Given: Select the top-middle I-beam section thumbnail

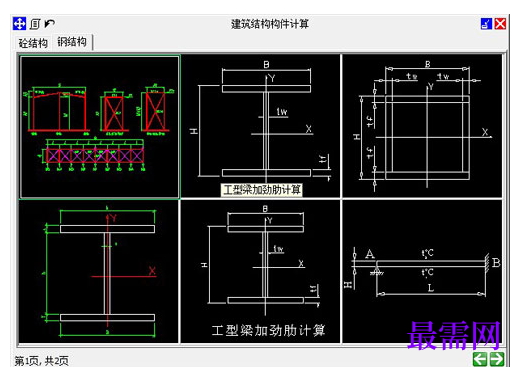Looking at the screenshot, I should coord(261,126).
